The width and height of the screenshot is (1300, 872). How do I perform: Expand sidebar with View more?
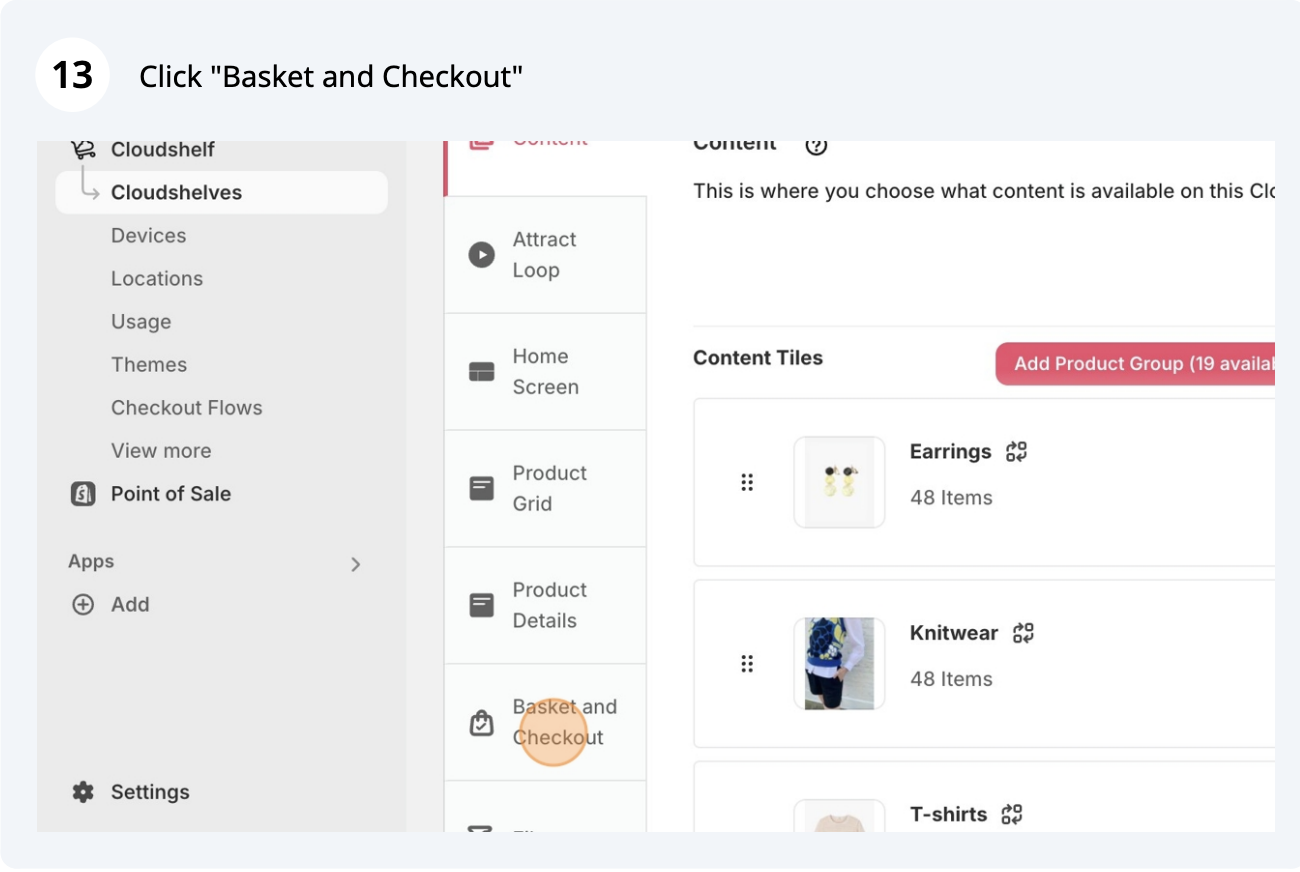161,451
